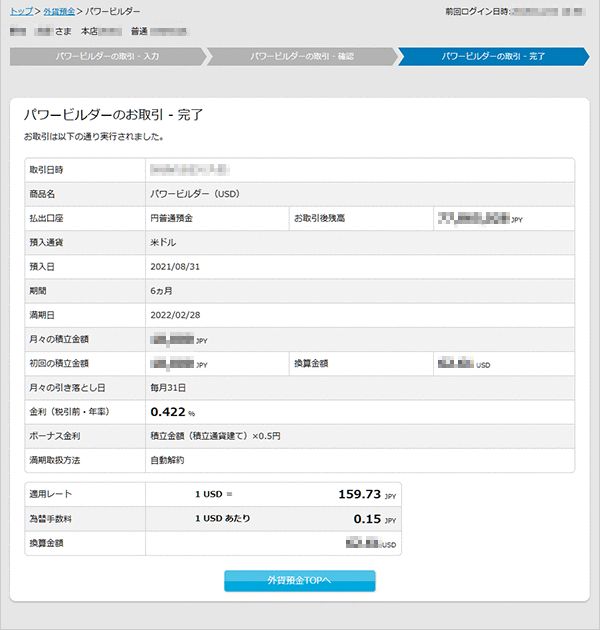Click the 適用レート value 159.73 JPY
Screen dimensions: 600x630
[x=365, y=494]
